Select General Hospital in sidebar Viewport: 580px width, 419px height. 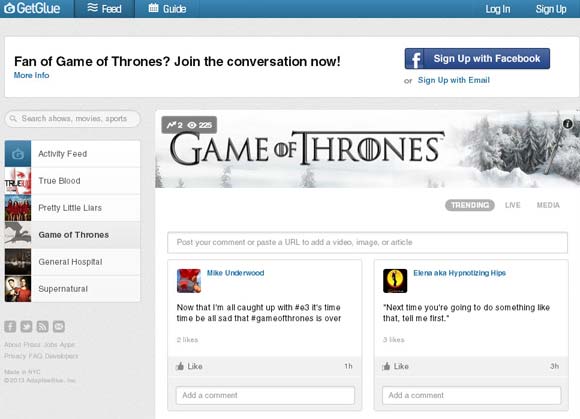click(x=72, y=262)
